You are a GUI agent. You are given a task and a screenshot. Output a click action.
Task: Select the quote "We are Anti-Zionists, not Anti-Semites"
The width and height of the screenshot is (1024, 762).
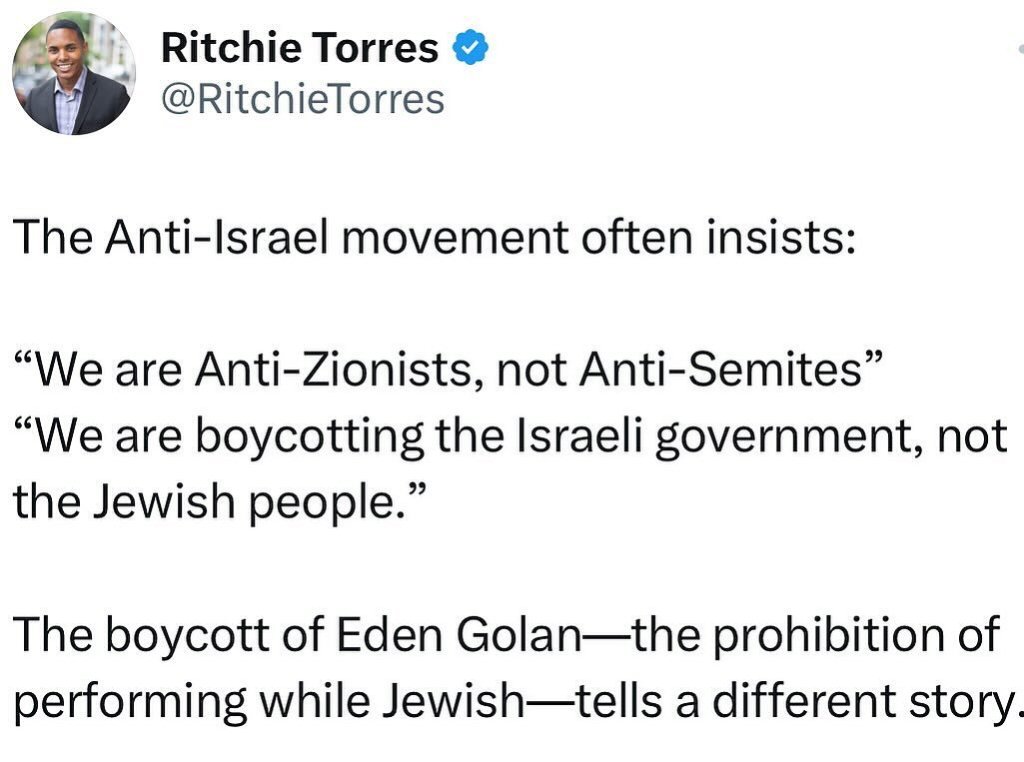(449, 372)
